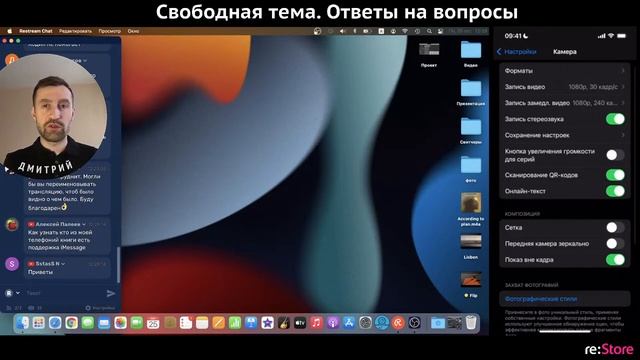Open Calendar showing 25 in the Dock

(x=153, y=323)
